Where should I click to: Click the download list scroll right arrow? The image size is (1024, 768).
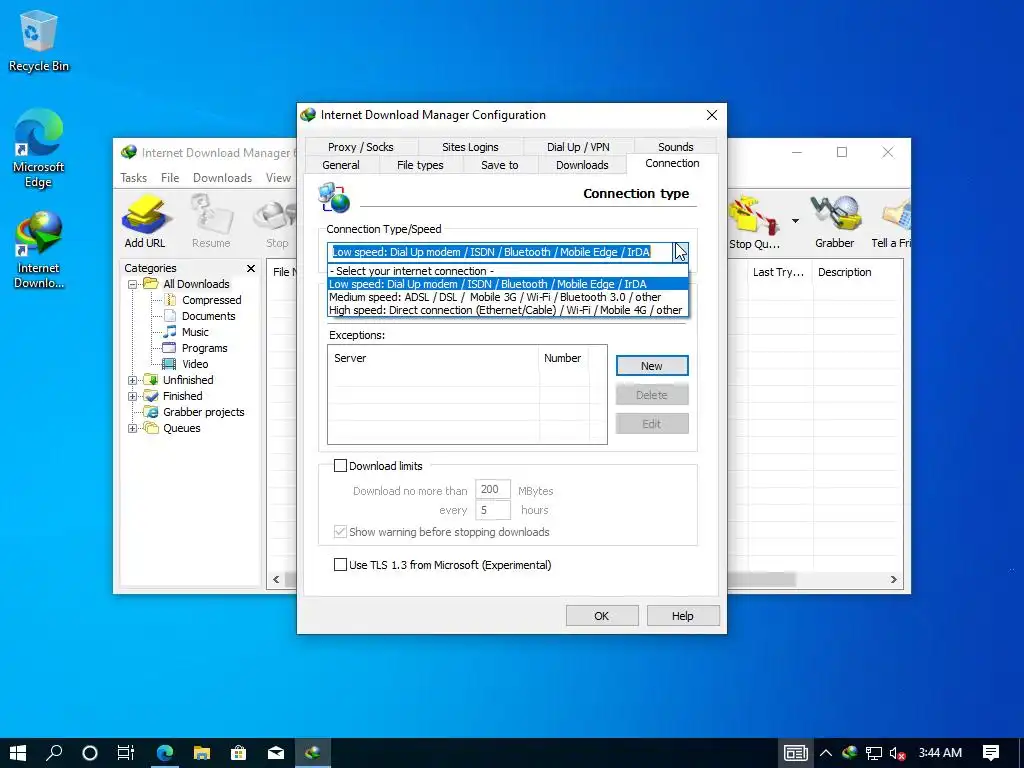coord(893,579)
